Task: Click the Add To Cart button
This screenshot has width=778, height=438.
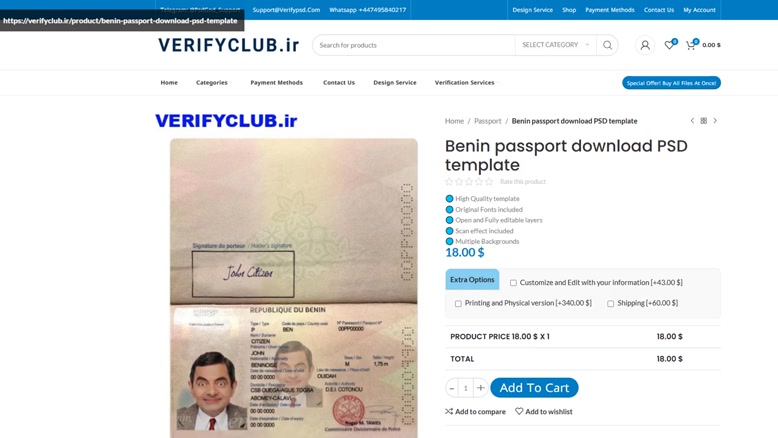Action: point(534,388)
